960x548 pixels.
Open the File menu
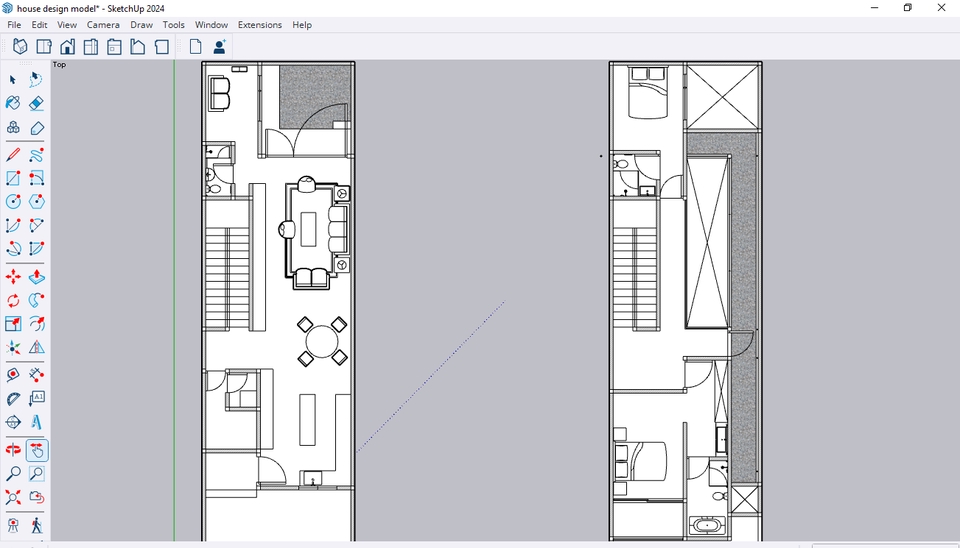(x=14, y=24)
